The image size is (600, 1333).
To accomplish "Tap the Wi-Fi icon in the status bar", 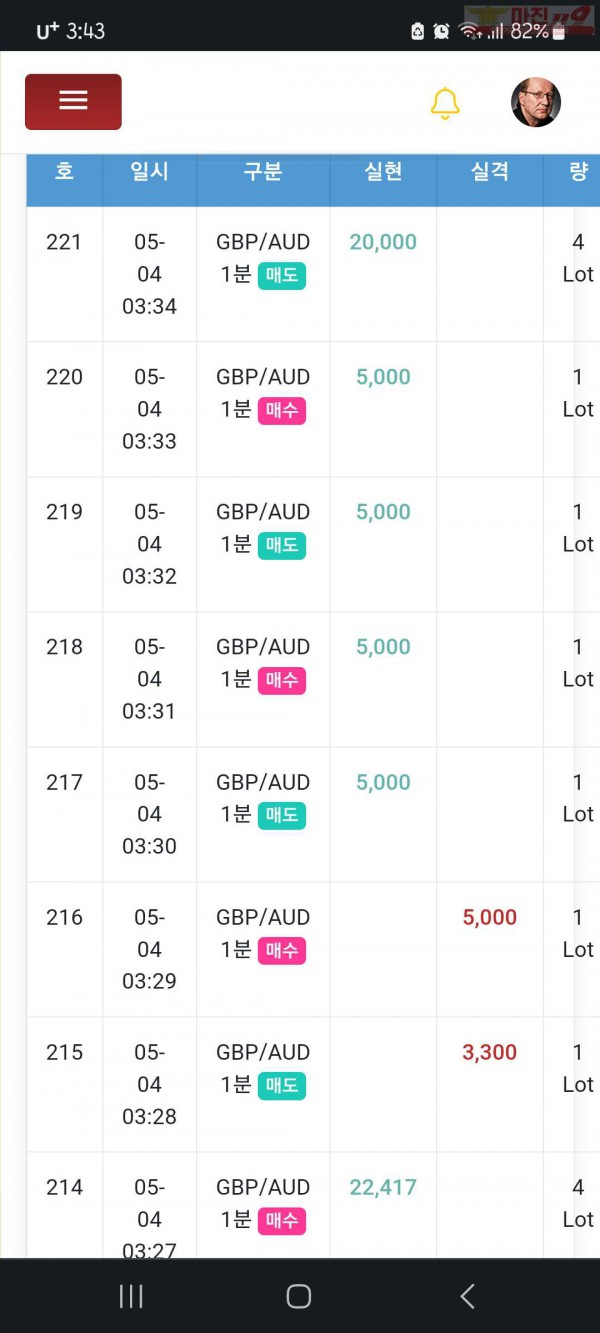I will pos(469,31).
